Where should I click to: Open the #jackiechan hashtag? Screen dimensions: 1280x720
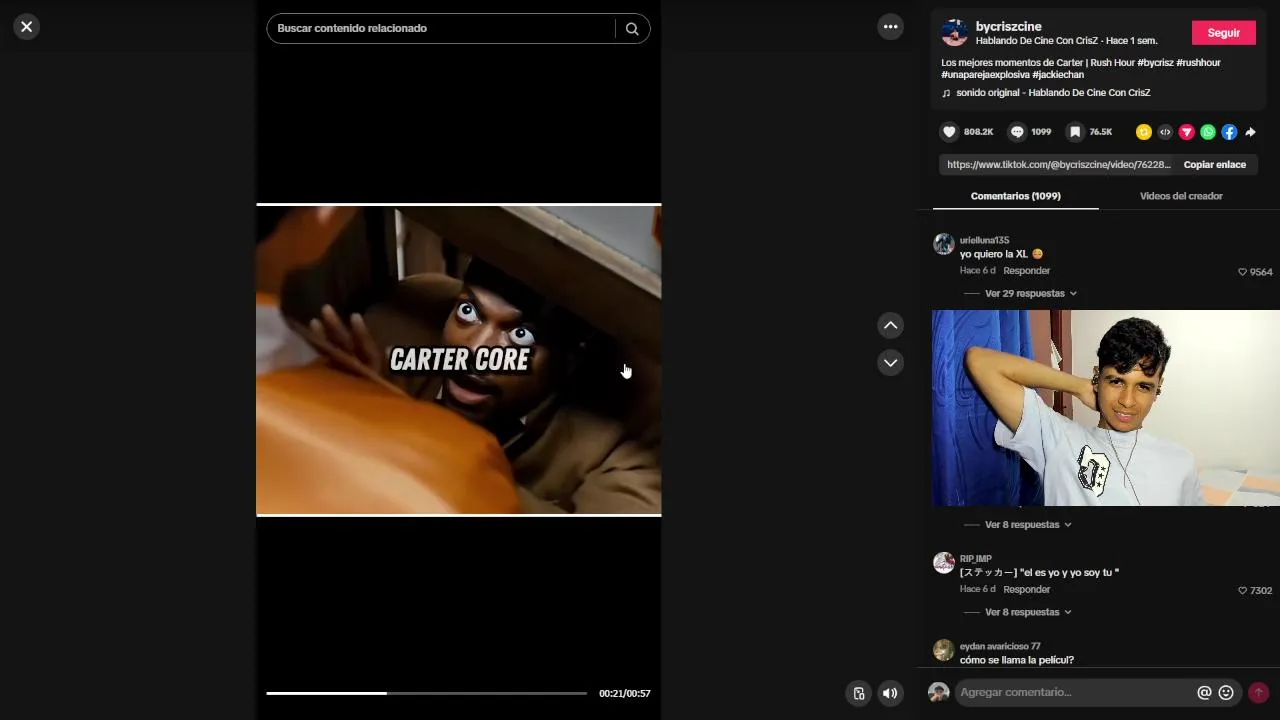click(1059, 75)
